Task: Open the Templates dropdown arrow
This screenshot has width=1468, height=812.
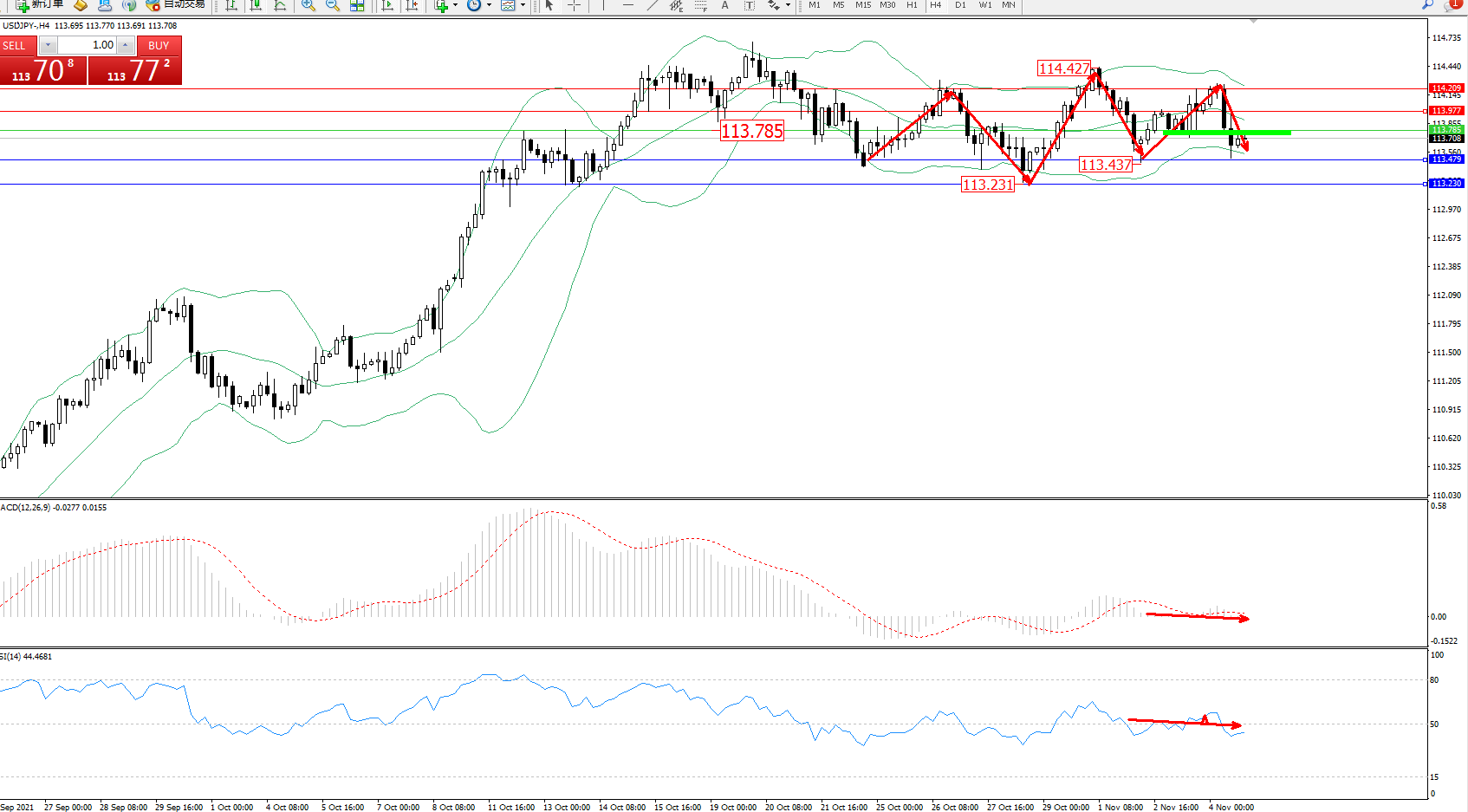Action: pyautogui.click(x=523, y=5)
